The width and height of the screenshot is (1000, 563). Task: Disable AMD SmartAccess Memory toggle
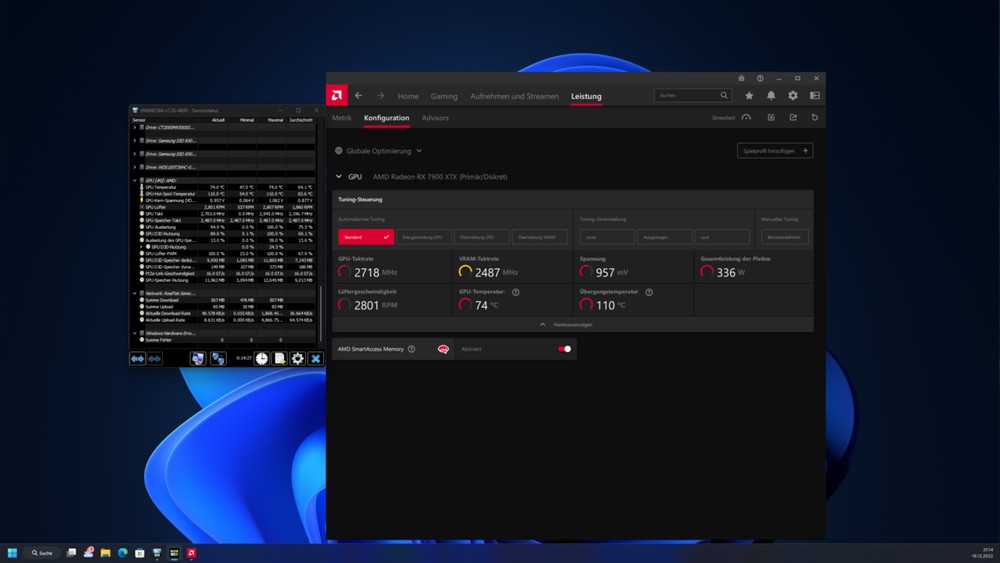click(x=564, y=349)
